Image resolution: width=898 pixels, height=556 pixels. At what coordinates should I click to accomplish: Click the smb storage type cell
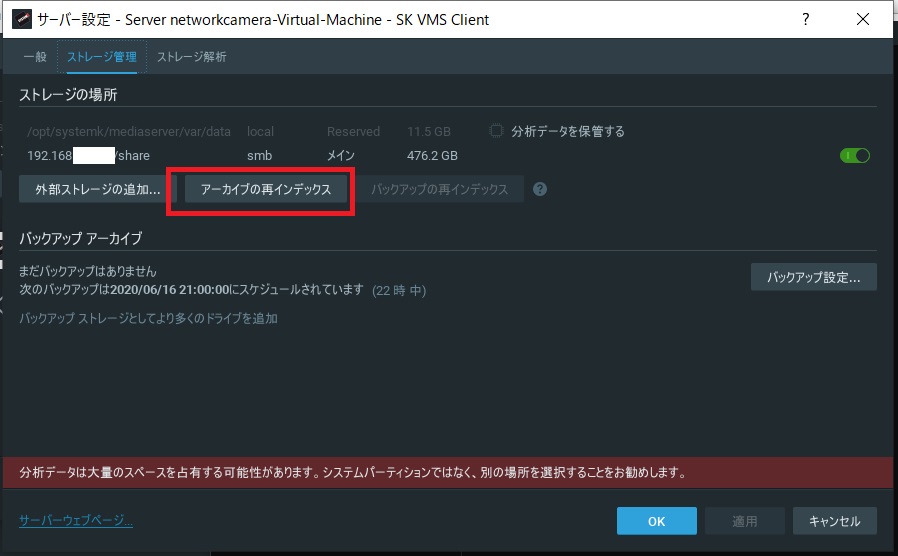[x=259, y=155]
